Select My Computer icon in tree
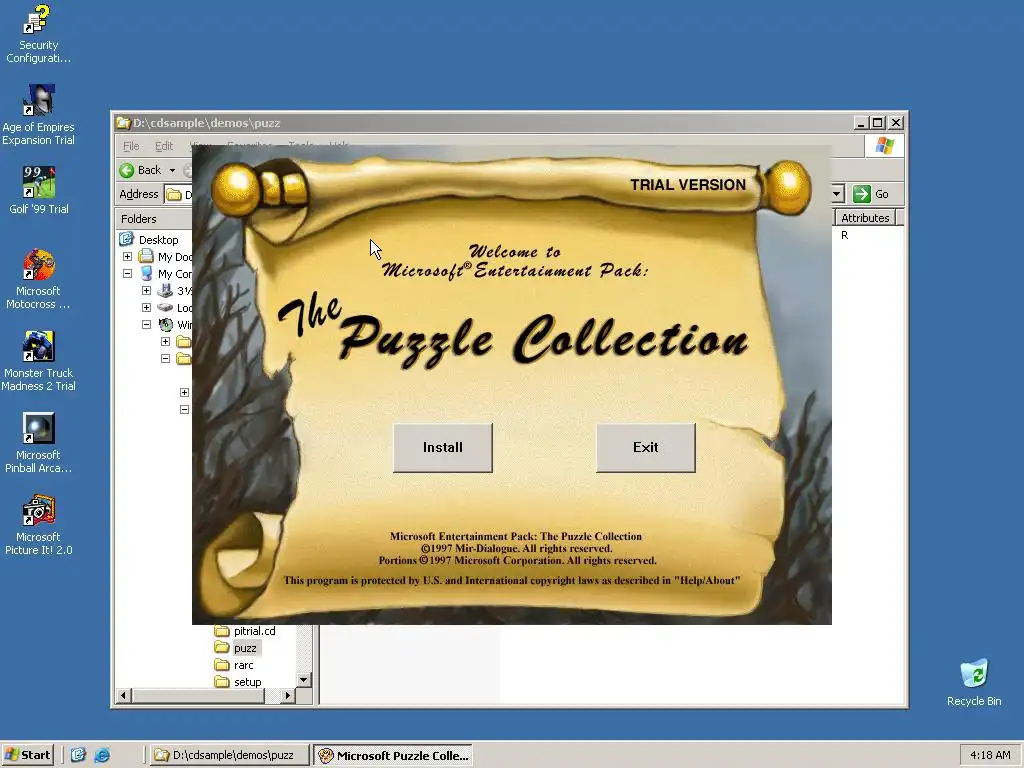 (x=146, y=274)
